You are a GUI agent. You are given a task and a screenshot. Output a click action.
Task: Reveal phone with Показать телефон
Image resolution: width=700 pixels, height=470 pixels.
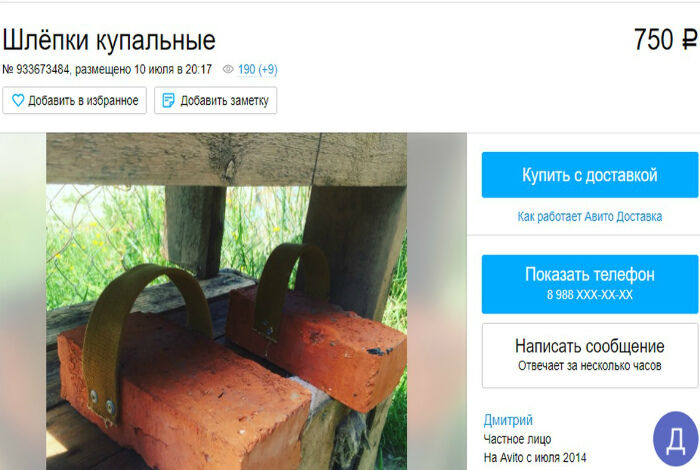tap(590, 284)
